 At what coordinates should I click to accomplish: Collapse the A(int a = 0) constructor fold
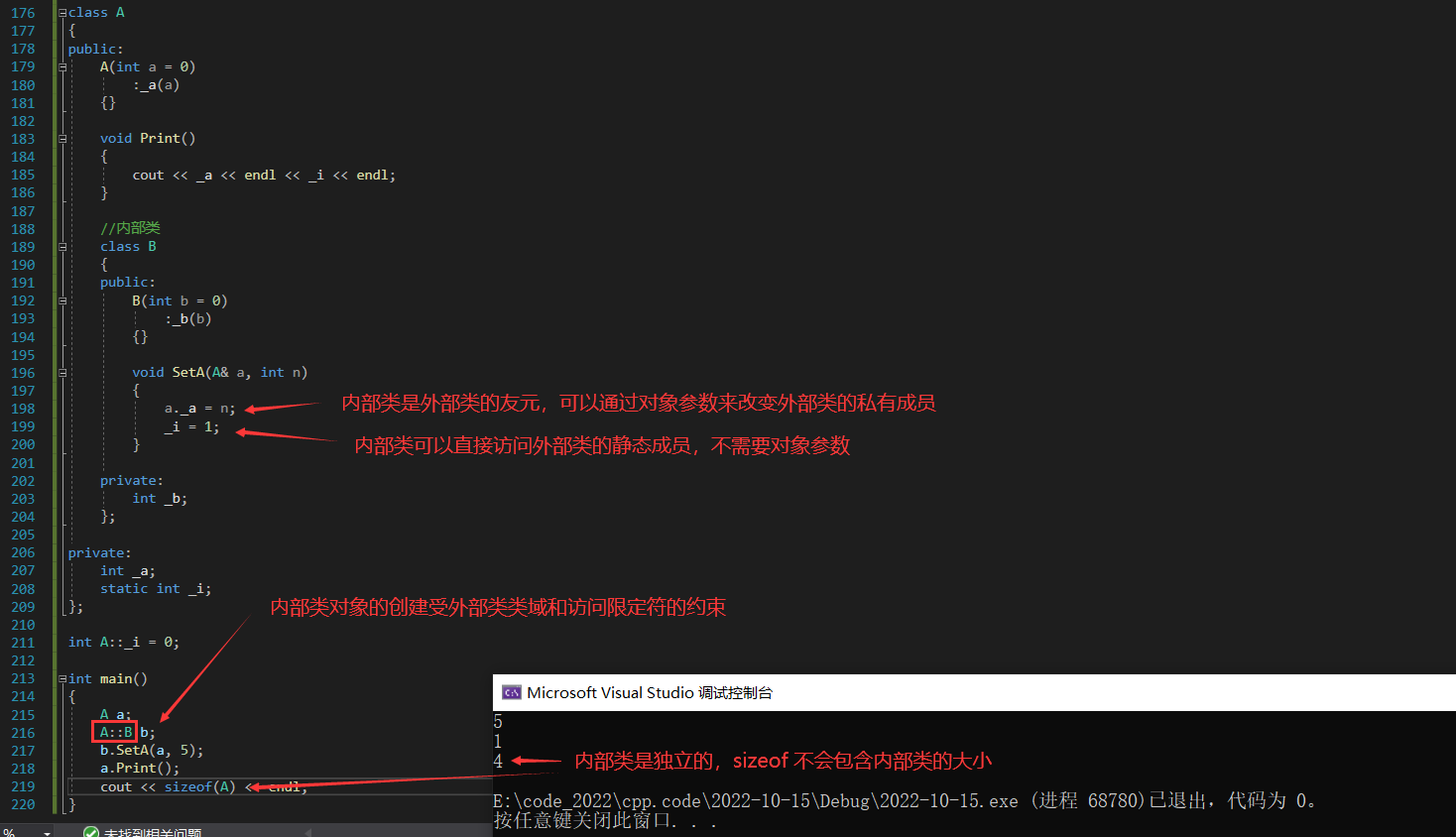(x=62, y=67)
